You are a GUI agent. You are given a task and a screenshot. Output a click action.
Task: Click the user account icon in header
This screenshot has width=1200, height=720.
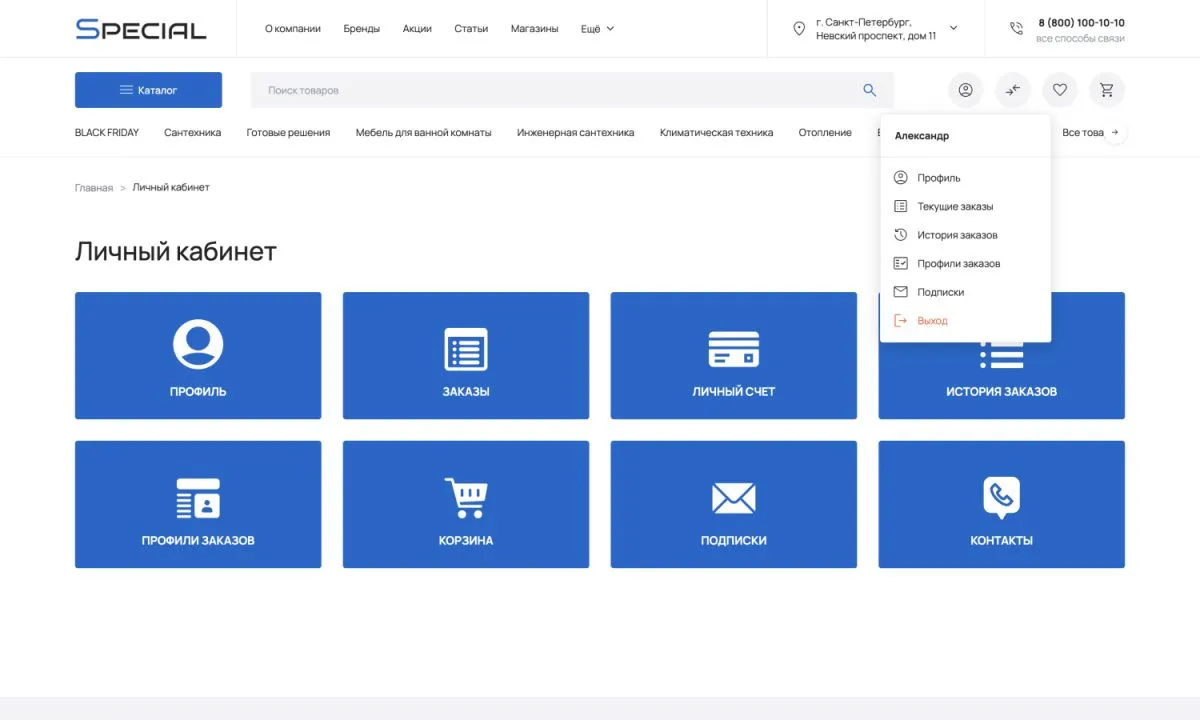pos(965,90)
